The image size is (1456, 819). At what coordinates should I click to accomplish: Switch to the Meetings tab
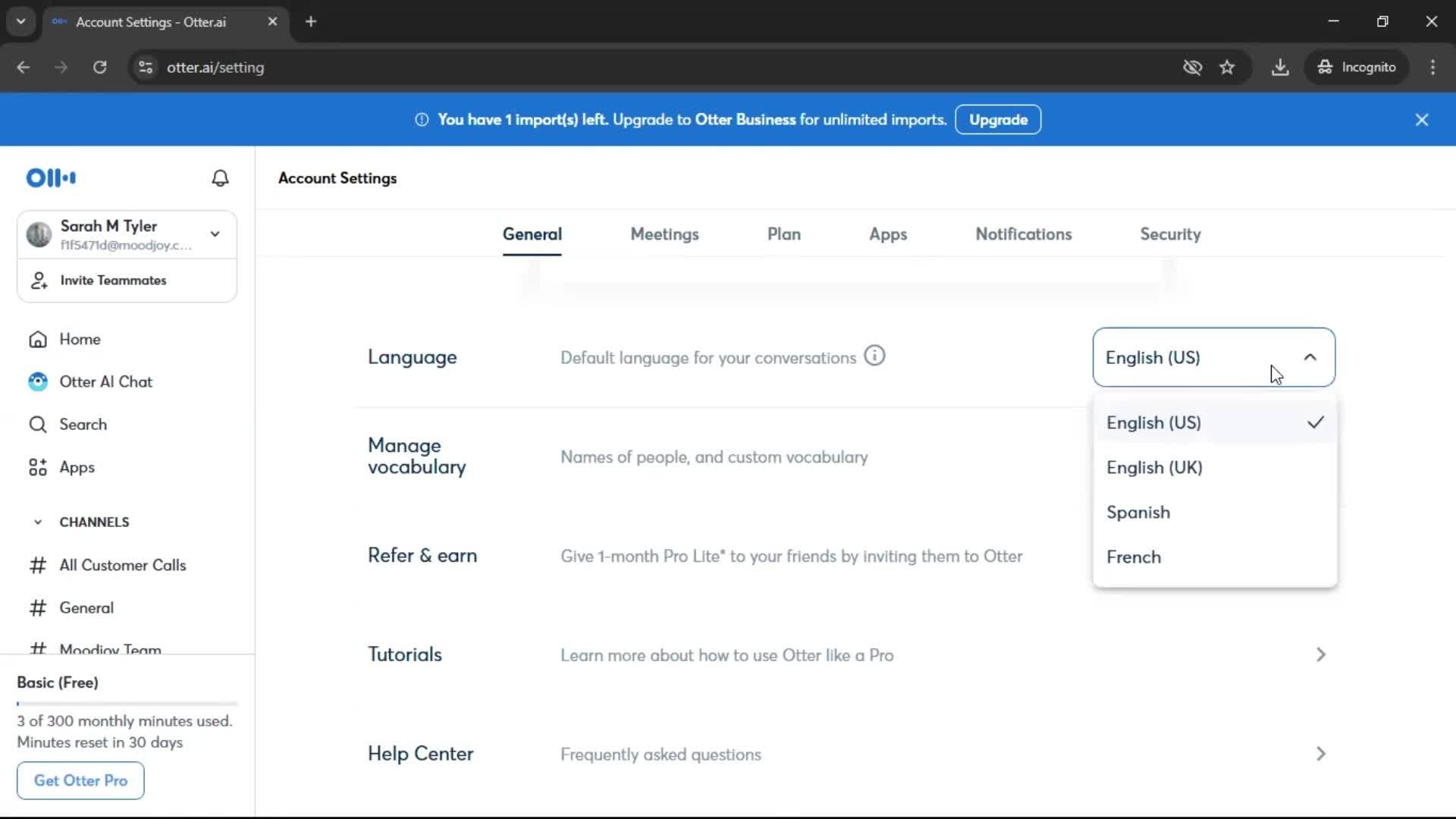[664, 234]
